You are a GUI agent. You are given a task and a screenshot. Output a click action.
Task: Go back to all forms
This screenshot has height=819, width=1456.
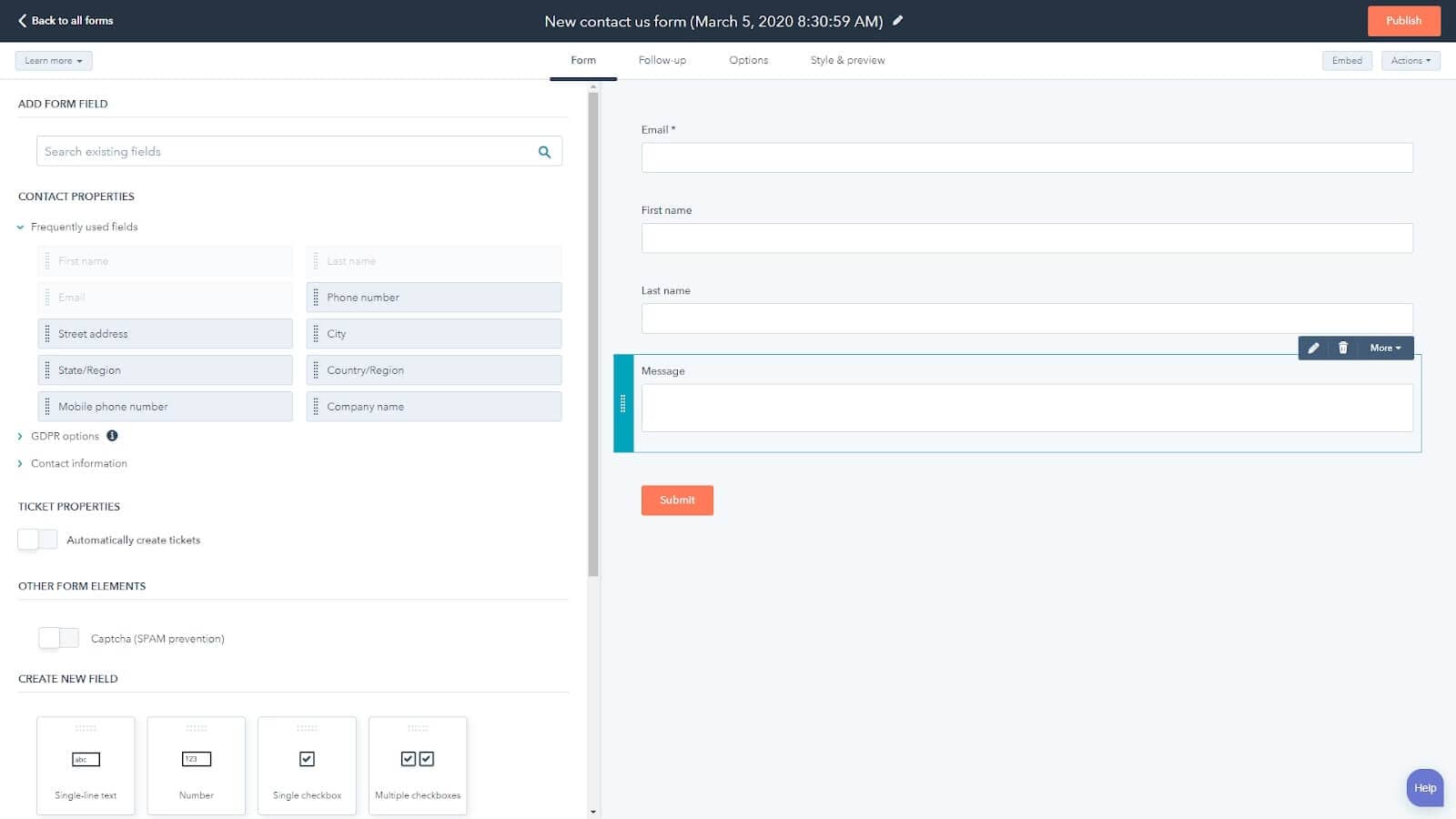66,20
